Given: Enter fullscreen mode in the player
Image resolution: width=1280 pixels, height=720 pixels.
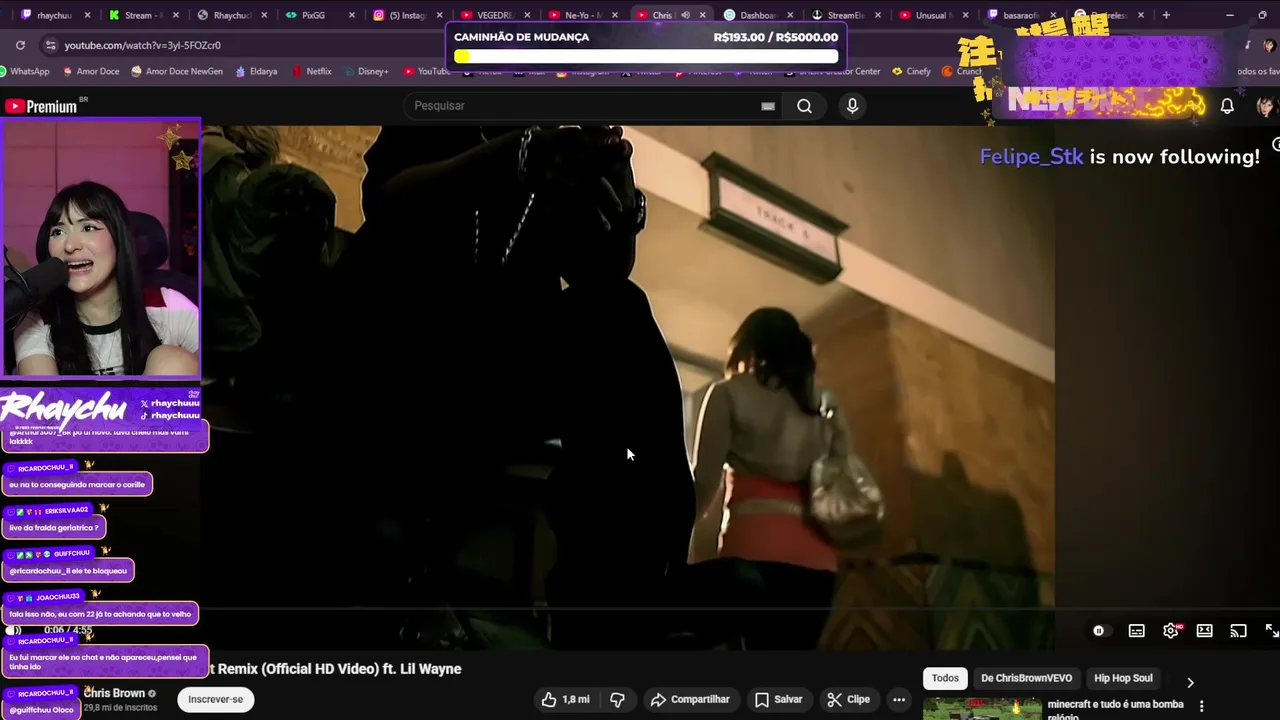Looking at the screenshot, I should pyautogui.click(x=1272, y=630).
